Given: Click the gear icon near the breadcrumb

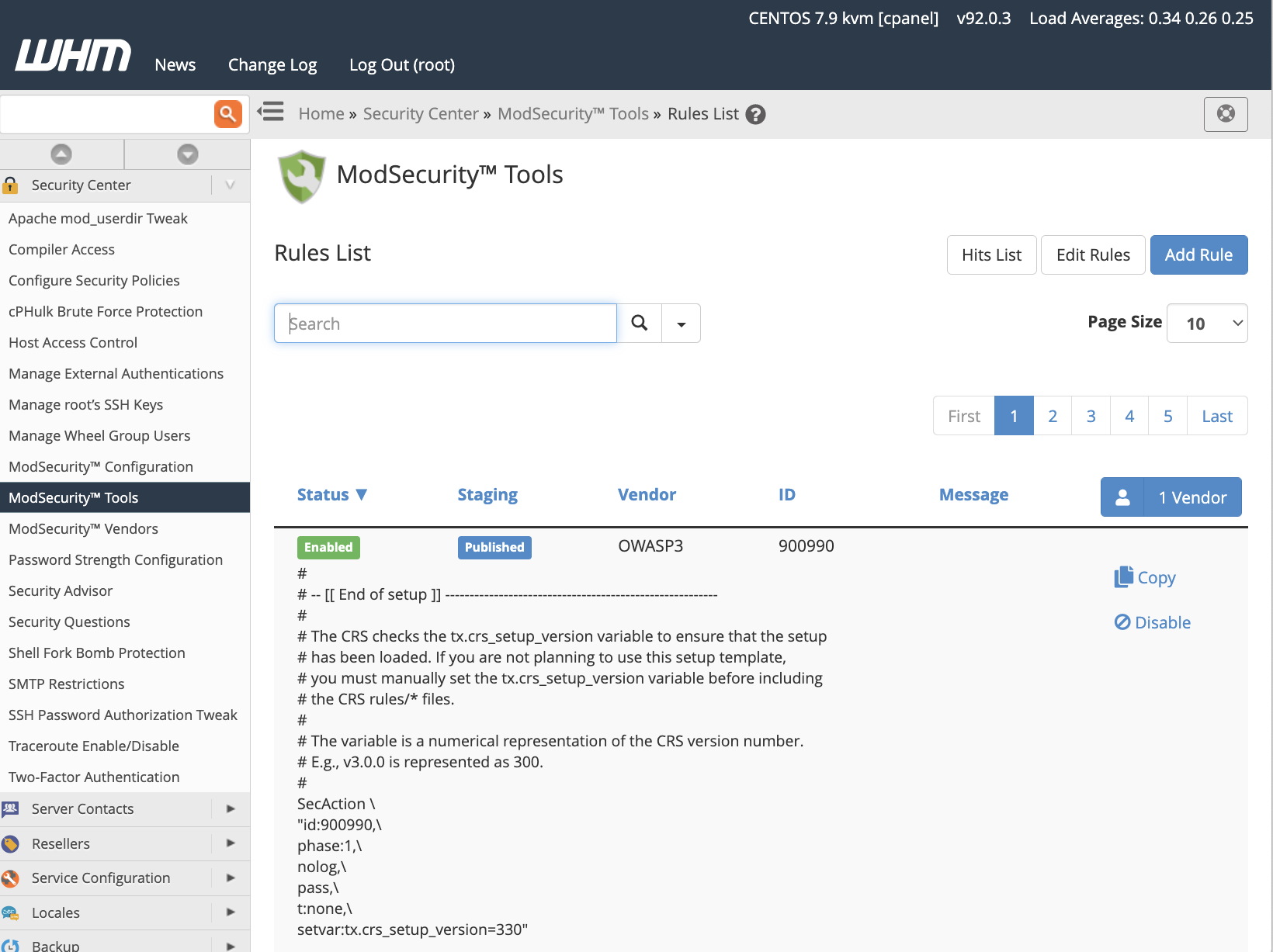Looking at the screenshot, I should pos(1226,113).
